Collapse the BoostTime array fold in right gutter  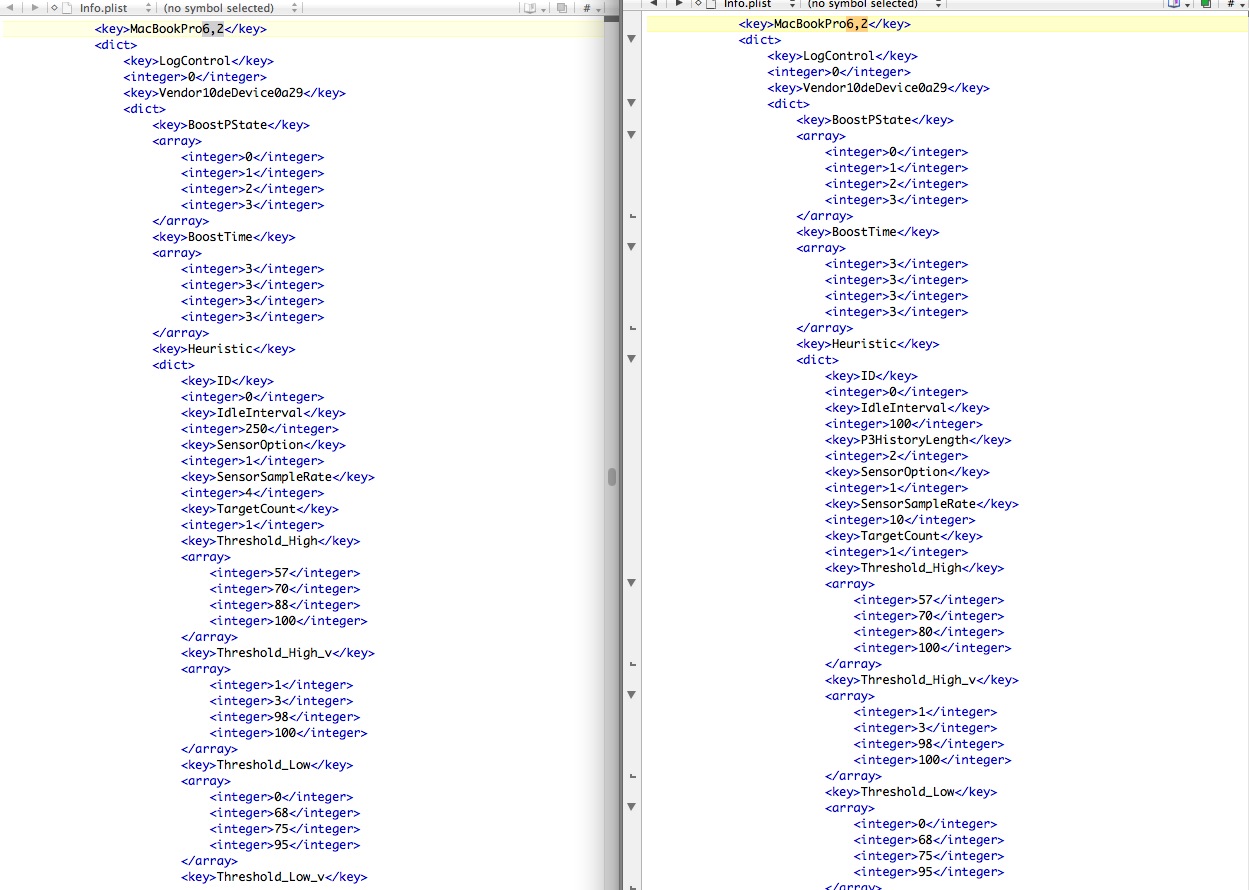point(631,247)
